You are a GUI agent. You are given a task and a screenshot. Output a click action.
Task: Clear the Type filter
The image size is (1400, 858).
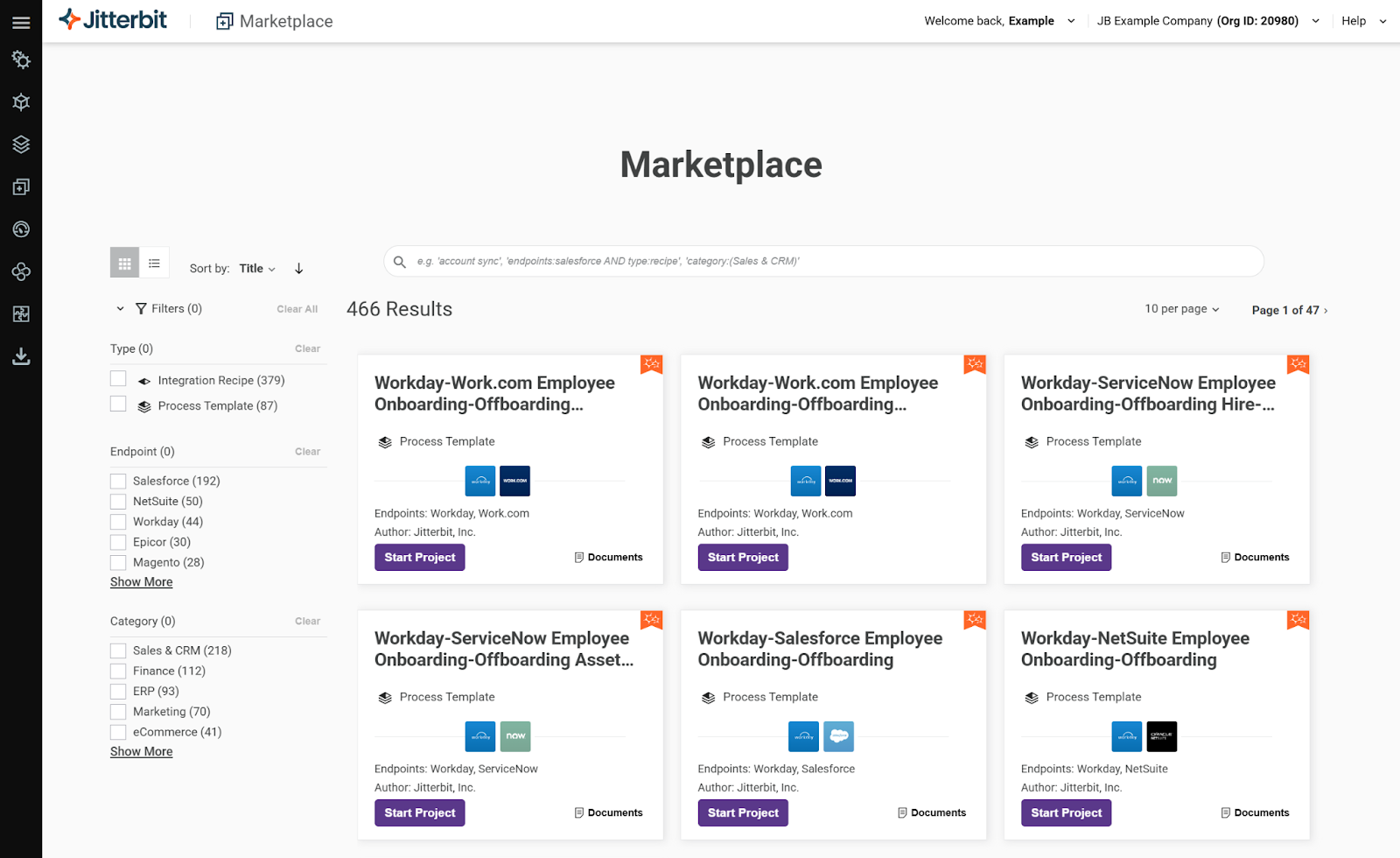(x=307, y=348)
